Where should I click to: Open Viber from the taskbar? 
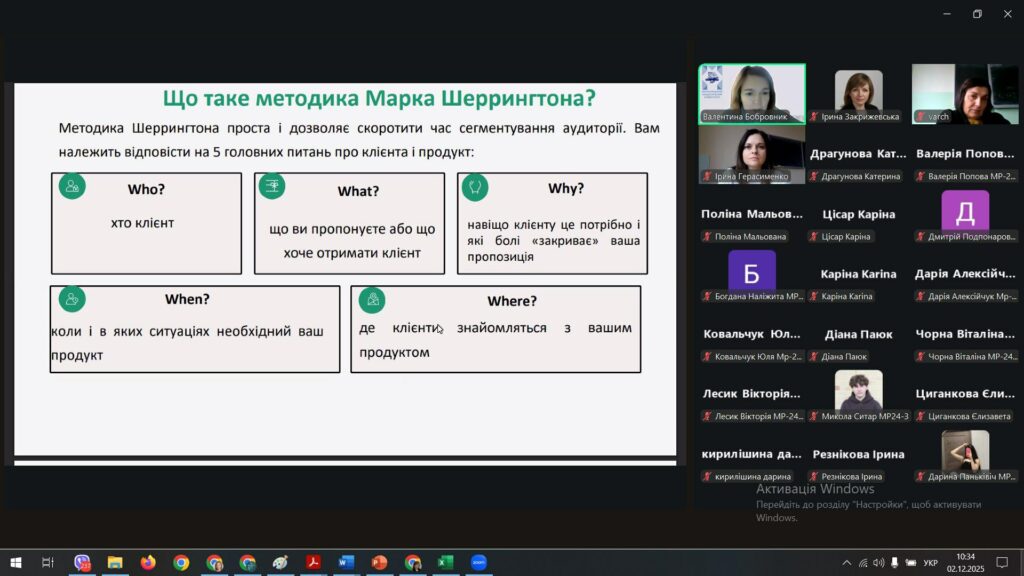click(x=82, y=563)
